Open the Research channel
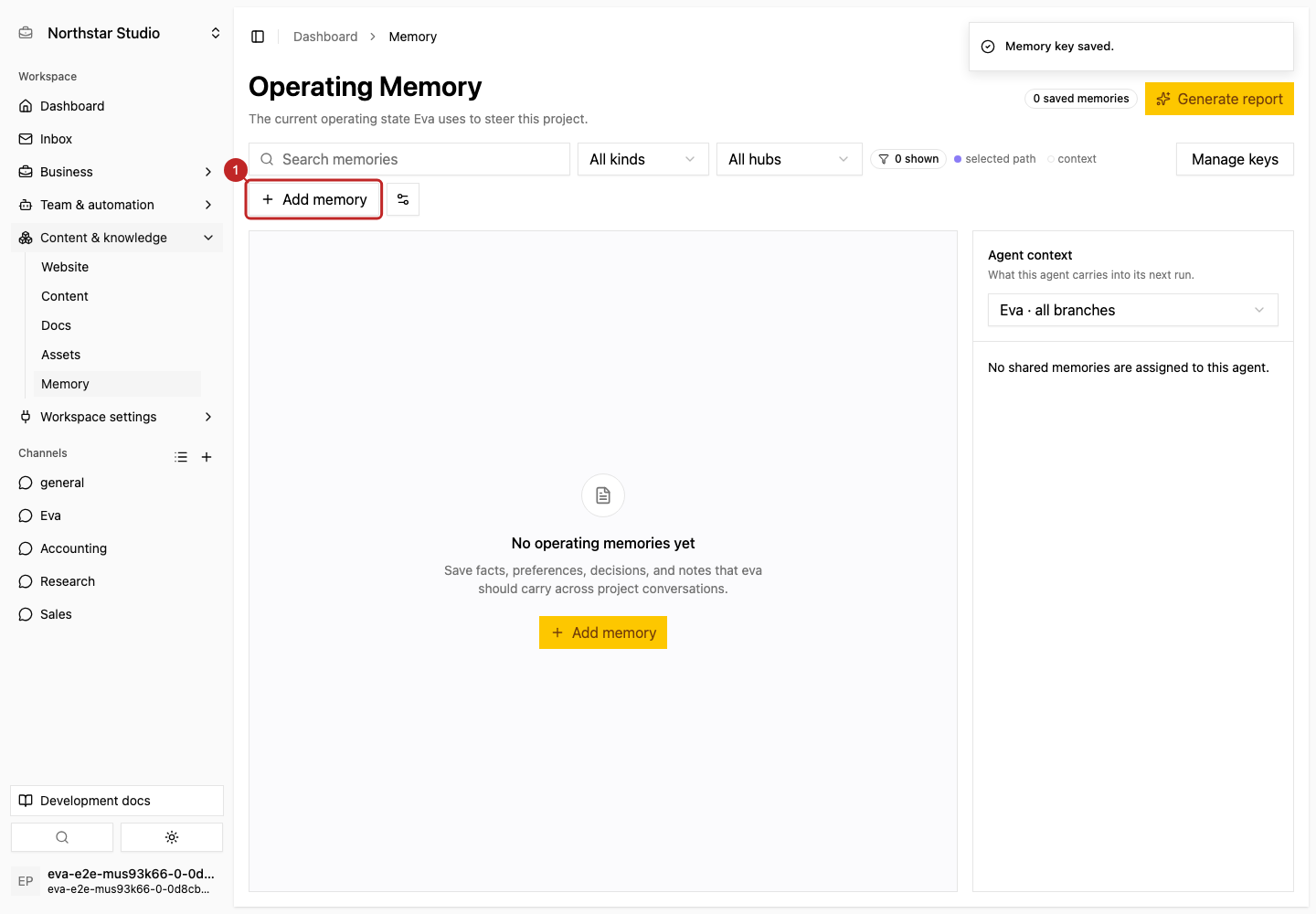This screenshot has height=914, width=1316. (117, 581)
